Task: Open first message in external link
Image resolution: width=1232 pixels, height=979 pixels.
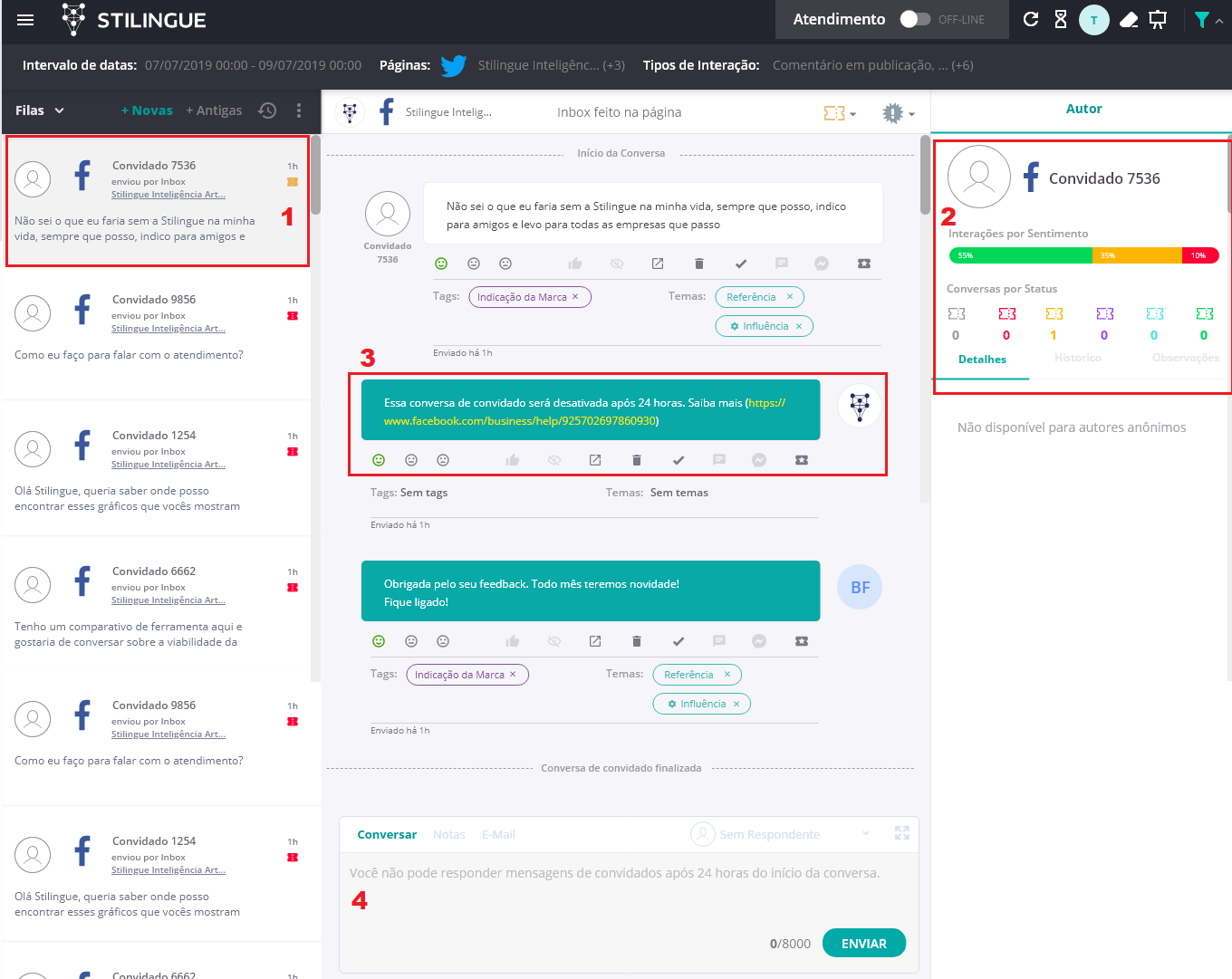Action: click(658, 264)
